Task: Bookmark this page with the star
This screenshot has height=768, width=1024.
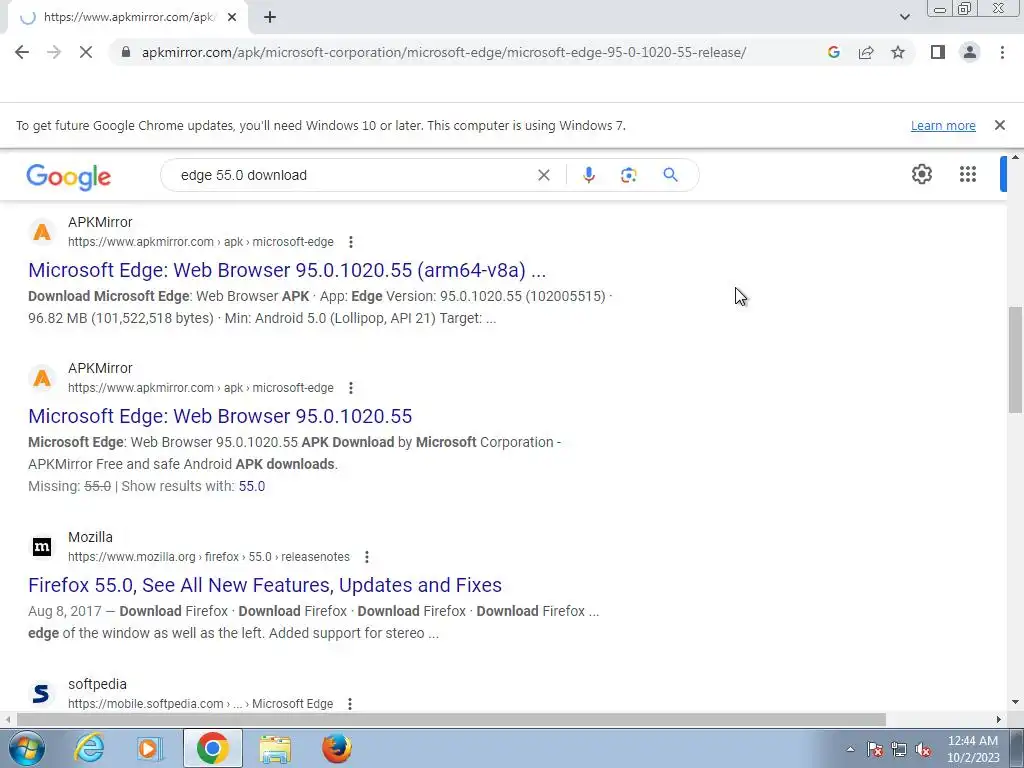Action: [898, 52]
